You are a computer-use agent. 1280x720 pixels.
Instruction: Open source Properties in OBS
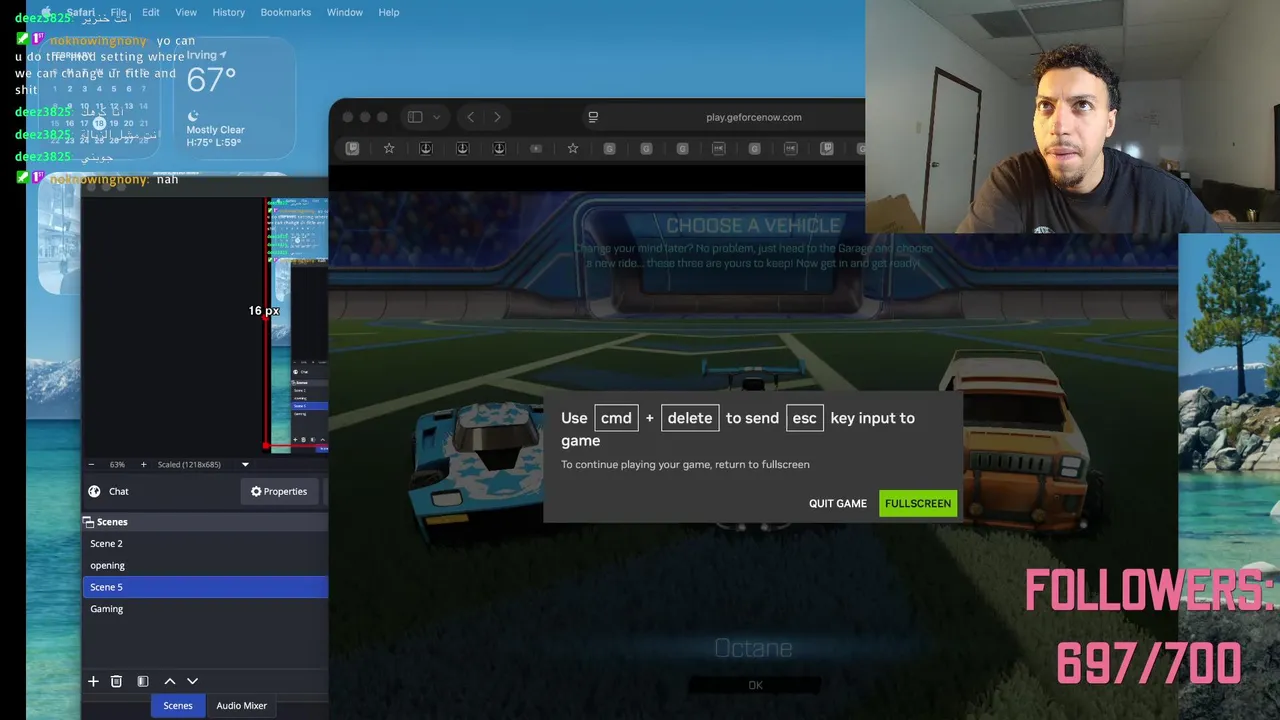279,491
